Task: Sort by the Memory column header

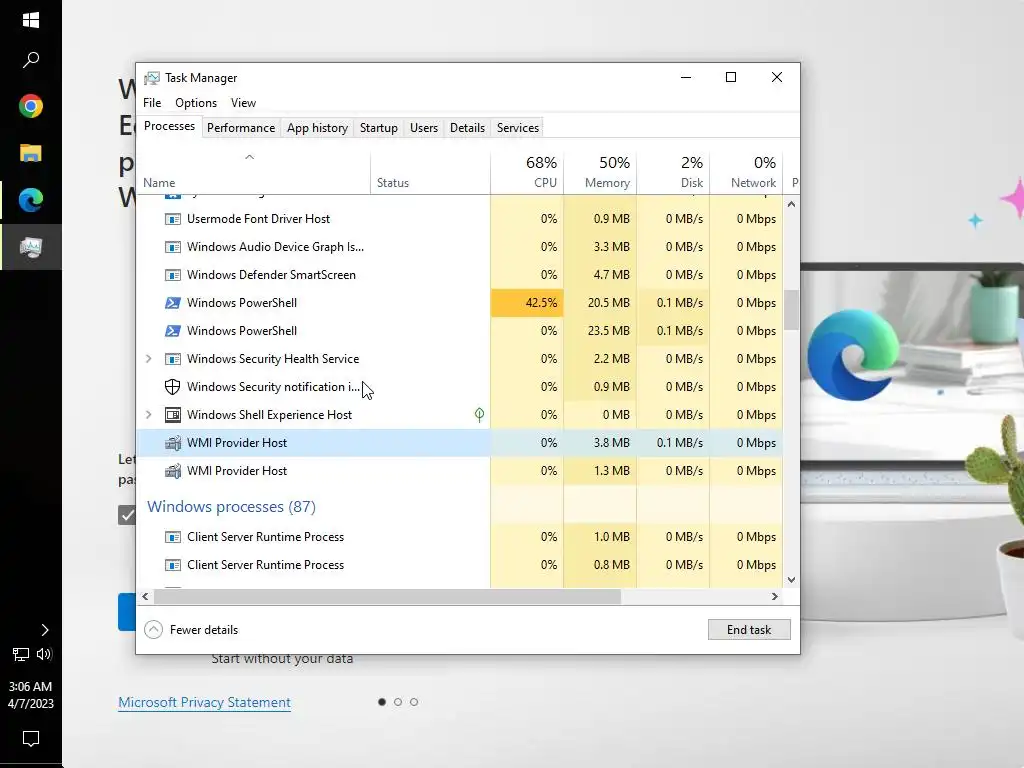Action: click(x=600, y=173)
